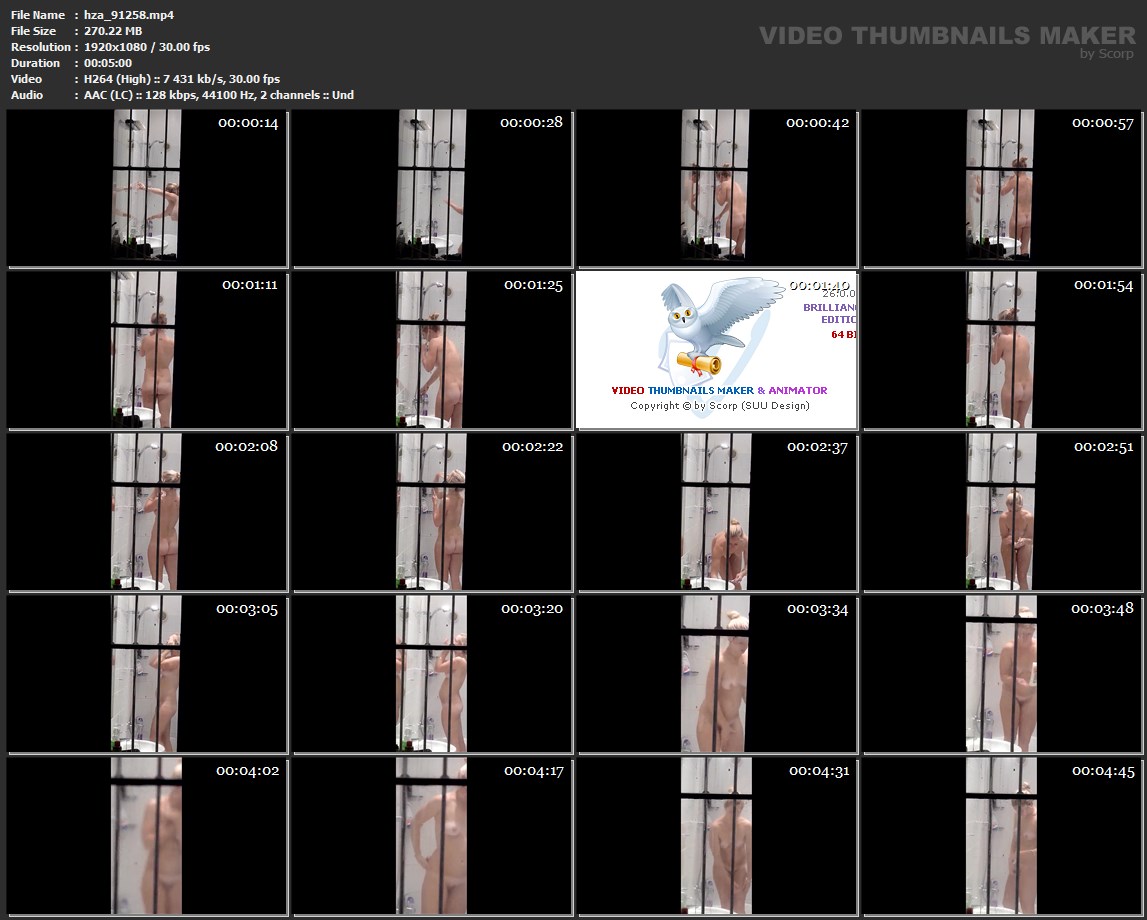Click the video codec line H264 (High)
The width and height of the screenshot is (1147, 920).
[181, 79]
